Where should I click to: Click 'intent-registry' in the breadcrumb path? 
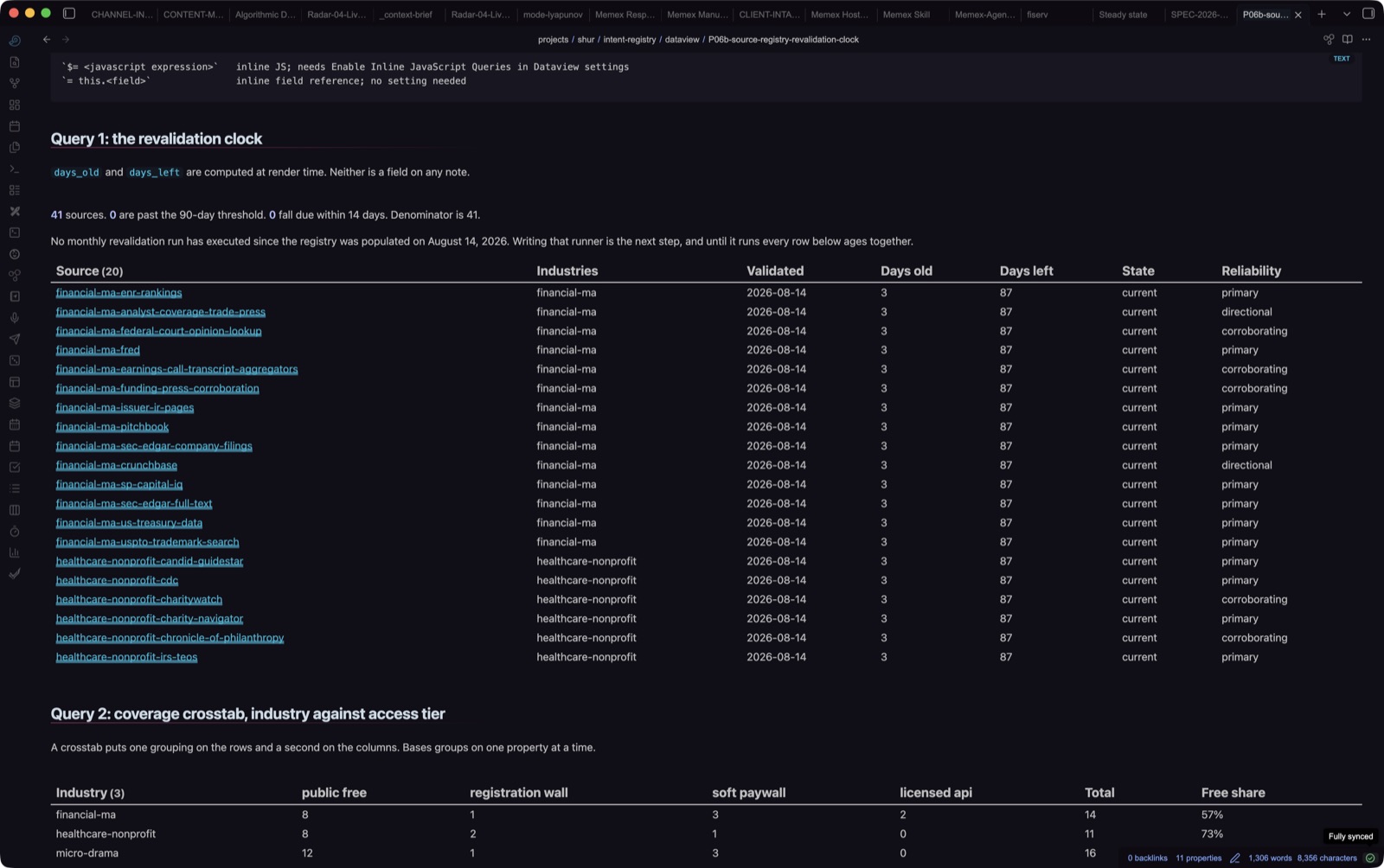coord(630,40)
